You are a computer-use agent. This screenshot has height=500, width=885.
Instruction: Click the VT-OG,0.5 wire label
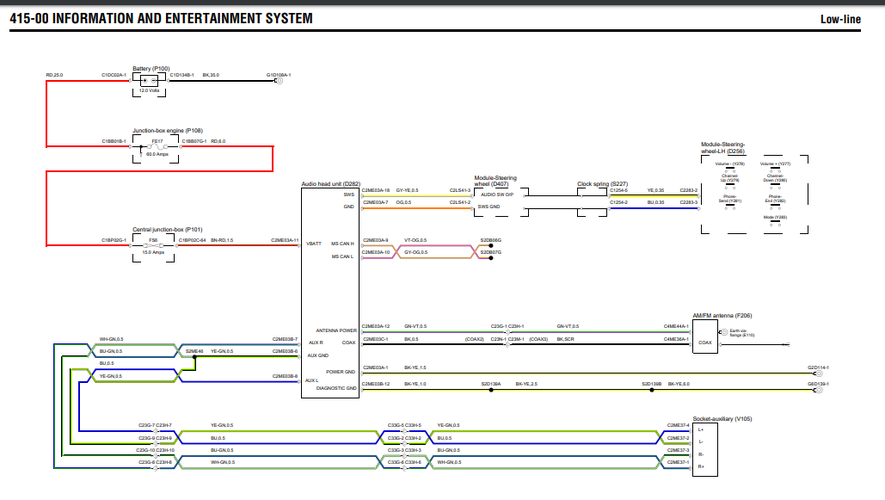[x=415, y=240]
